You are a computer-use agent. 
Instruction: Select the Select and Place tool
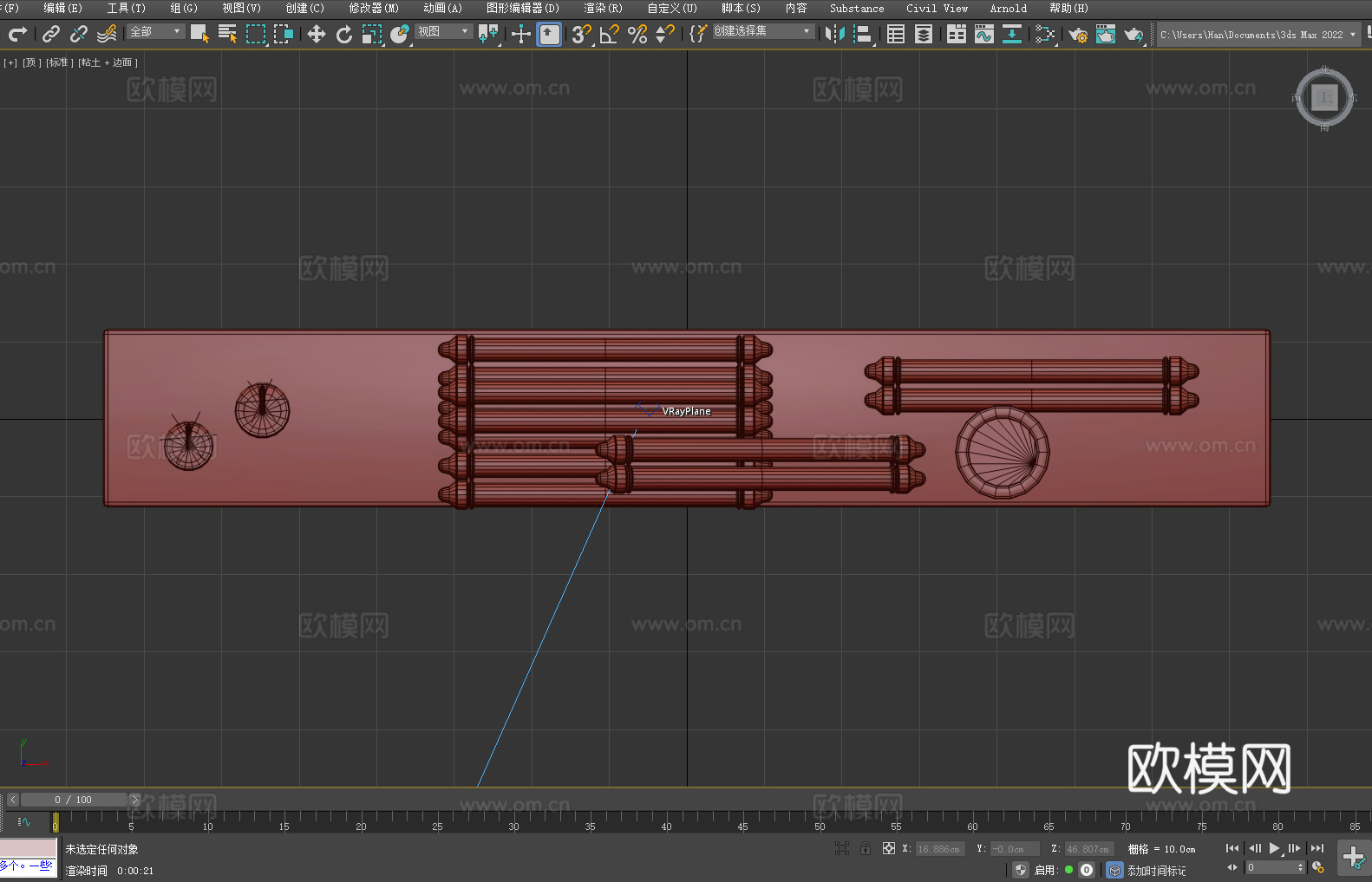[x=400, y=34]
